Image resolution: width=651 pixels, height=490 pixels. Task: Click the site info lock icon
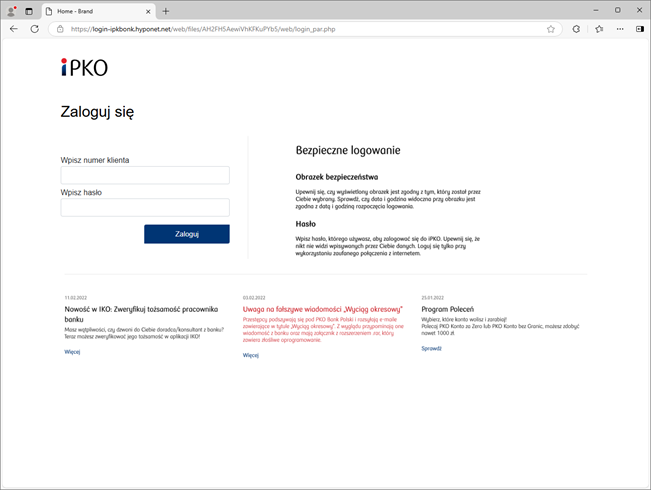tap(60, 29)
